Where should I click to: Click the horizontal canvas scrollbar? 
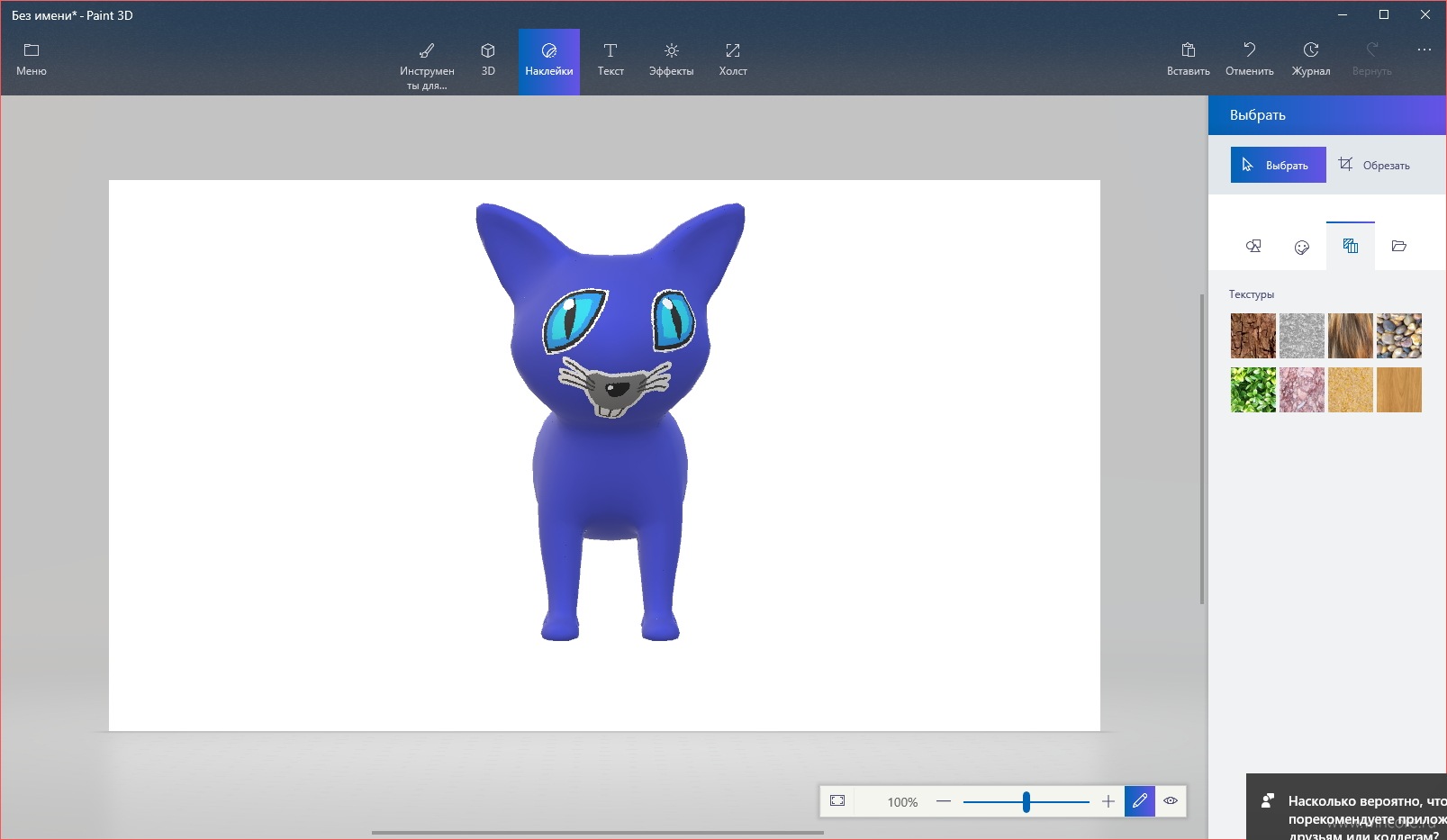[x=598, y=833]
